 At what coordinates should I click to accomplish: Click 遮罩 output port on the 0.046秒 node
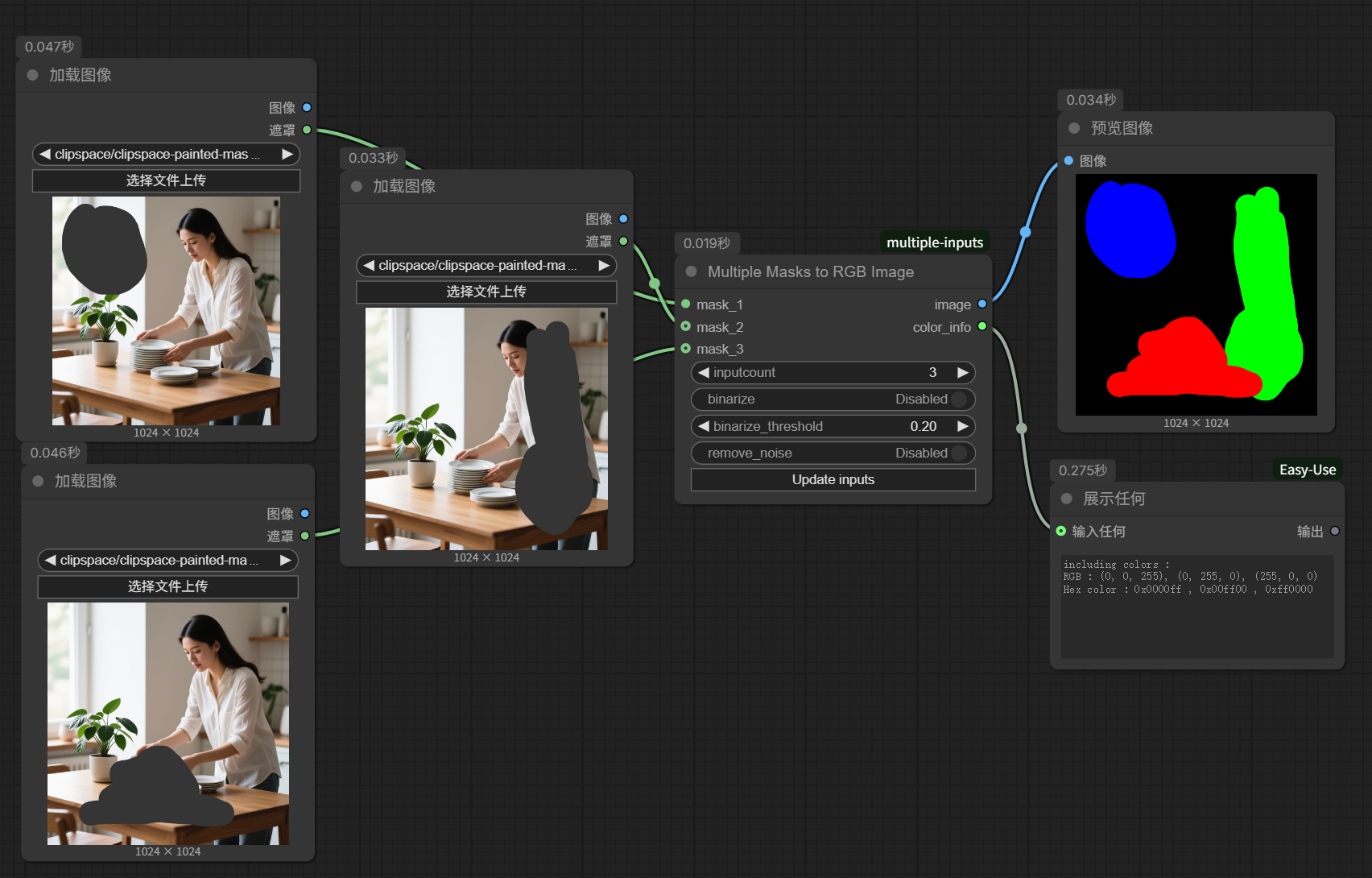pyautogui.click(x=305, y=536)
